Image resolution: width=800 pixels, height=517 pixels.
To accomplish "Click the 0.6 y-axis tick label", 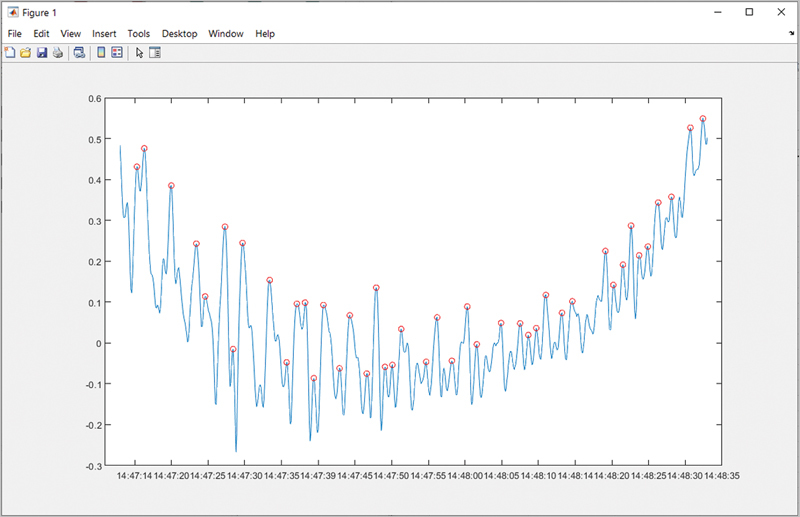I will [x=95, y=99].
